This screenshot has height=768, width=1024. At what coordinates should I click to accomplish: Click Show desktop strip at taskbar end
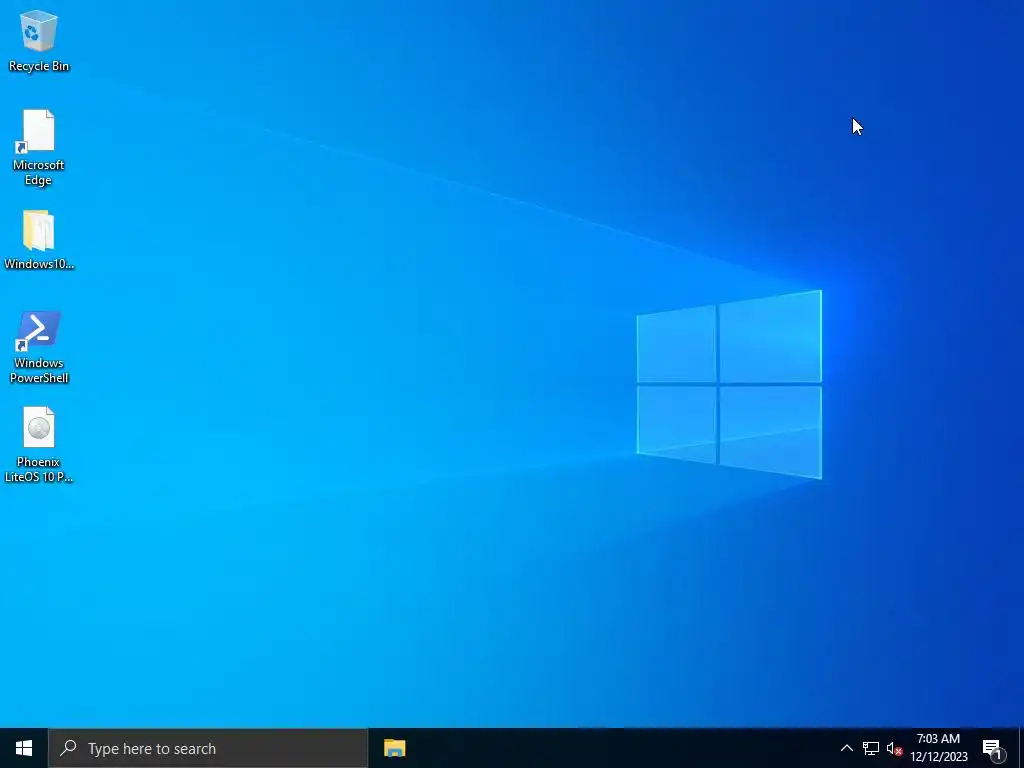[x=1021, y=748]
